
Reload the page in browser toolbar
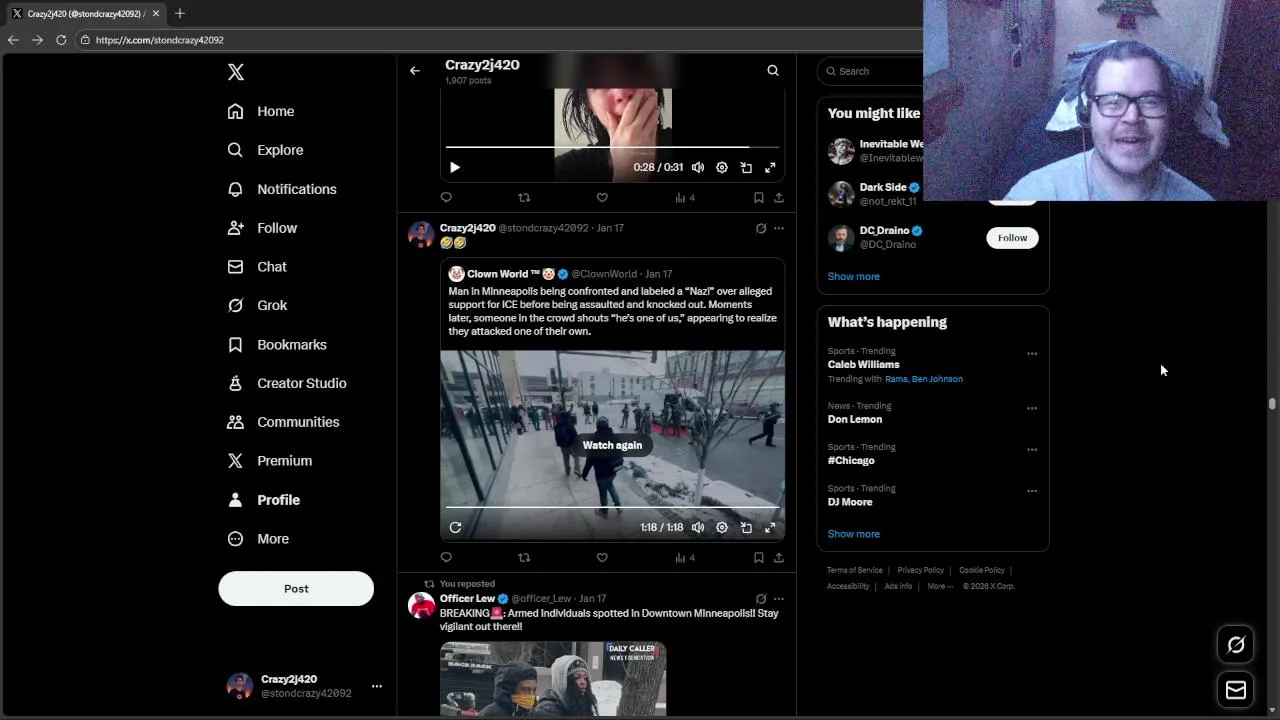[61, 40]
